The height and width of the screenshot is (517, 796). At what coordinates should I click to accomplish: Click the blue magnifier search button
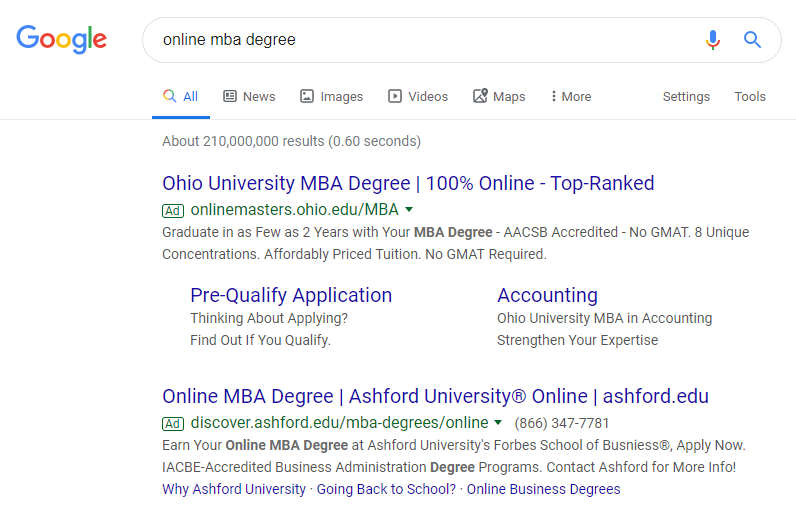point(752,40)
